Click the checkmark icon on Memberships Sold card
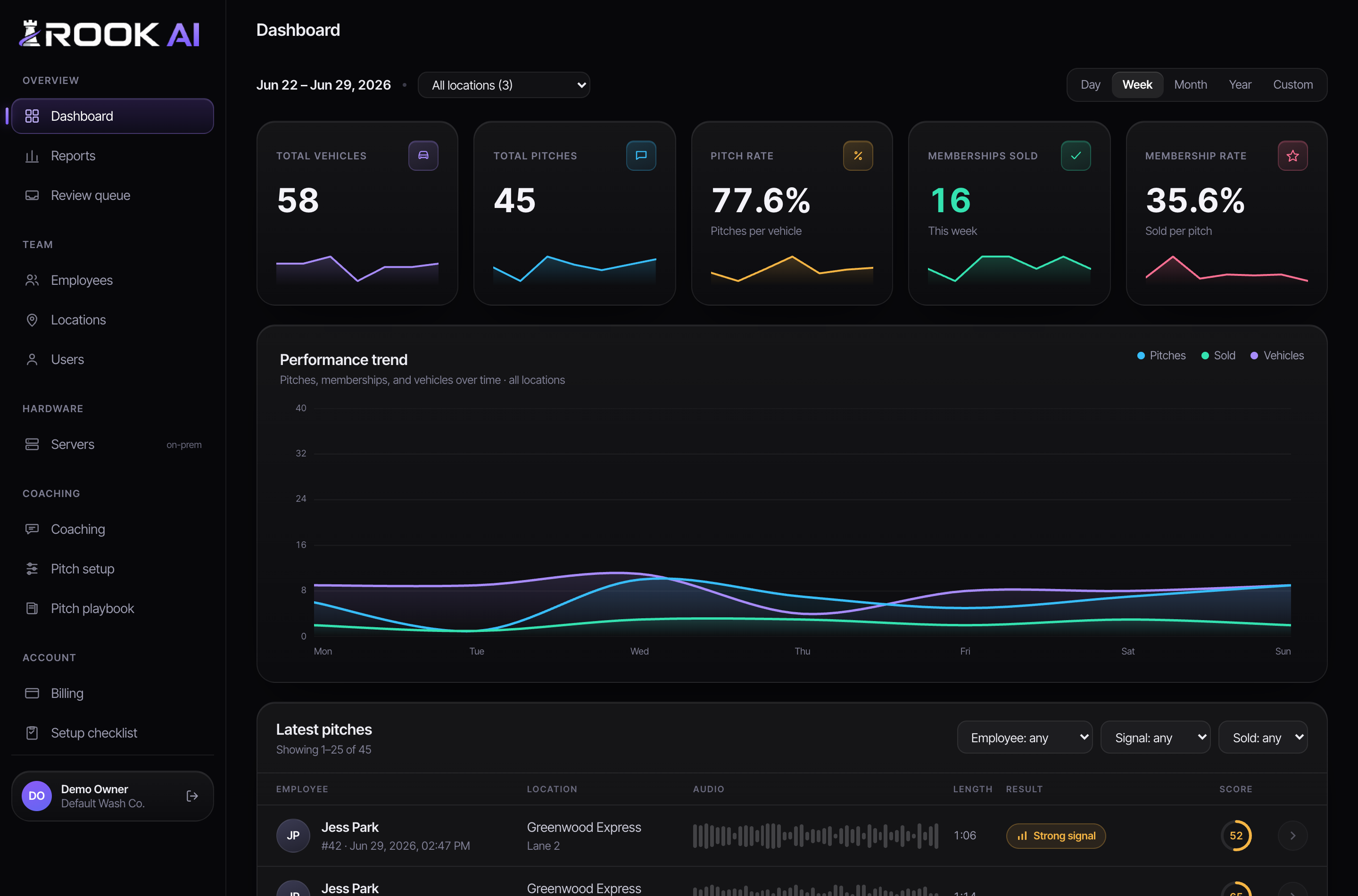The height and width of the screenshot is (896, 1358). tap(1076, 156)
